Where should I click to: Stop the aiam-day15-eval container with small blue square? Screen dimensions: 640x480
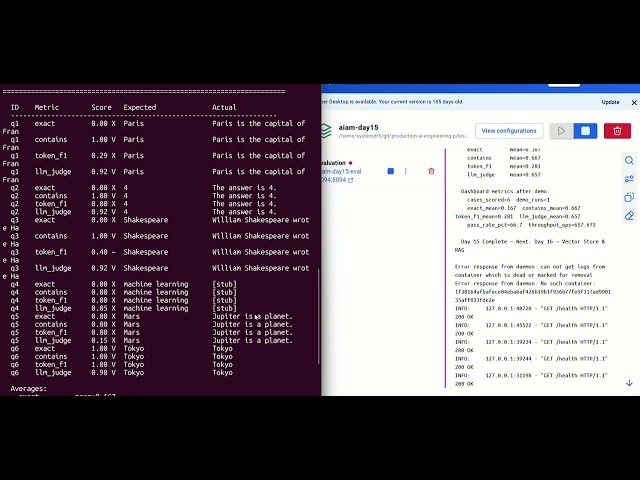(391, 171)
